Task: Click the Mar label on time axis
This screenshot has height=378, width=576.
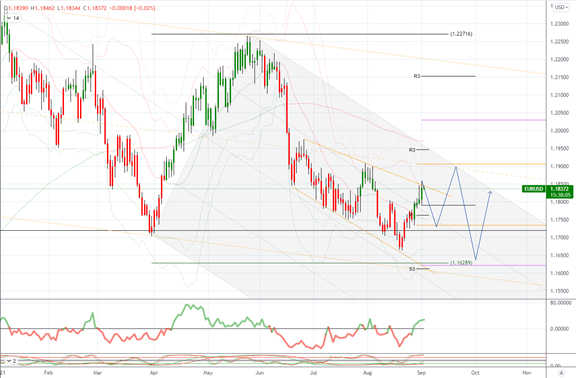Action: pos(97,372)
